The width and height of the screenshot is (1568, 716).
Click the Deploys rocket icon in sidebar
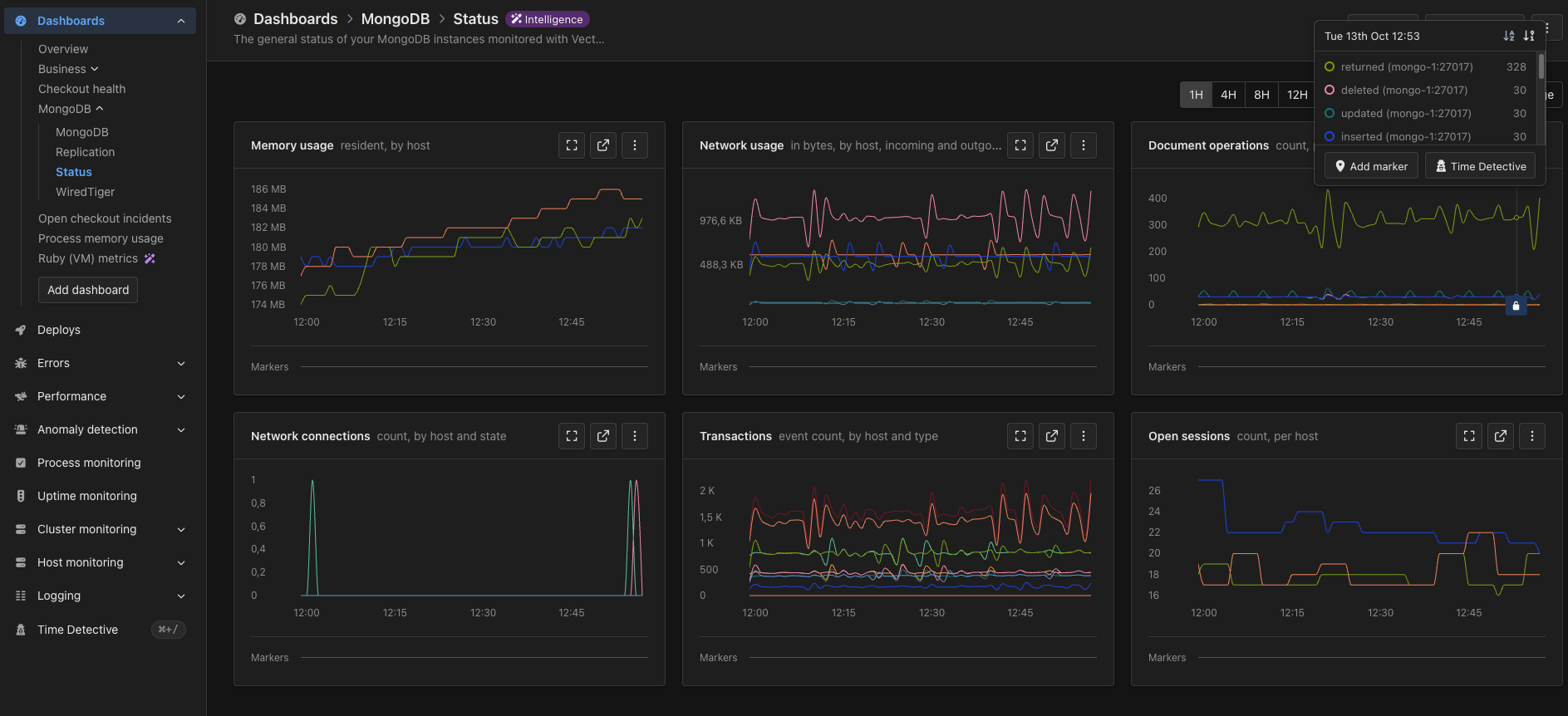click(x=21, y=330)
